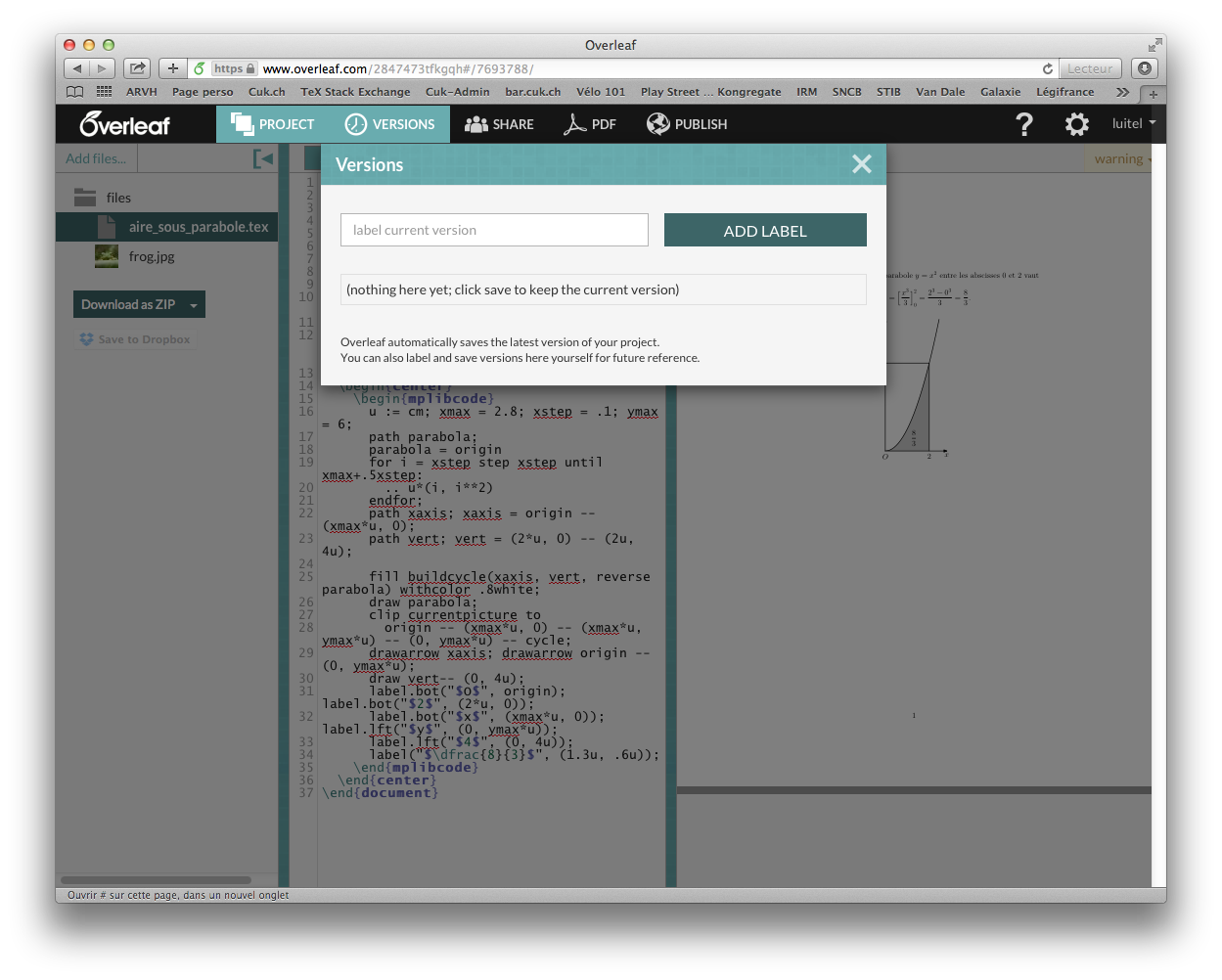Image resolution: width=1222 pixels, height=980 pixels.
Task: Collapse the file panel with the arrow icon
Action: point(263,158)
